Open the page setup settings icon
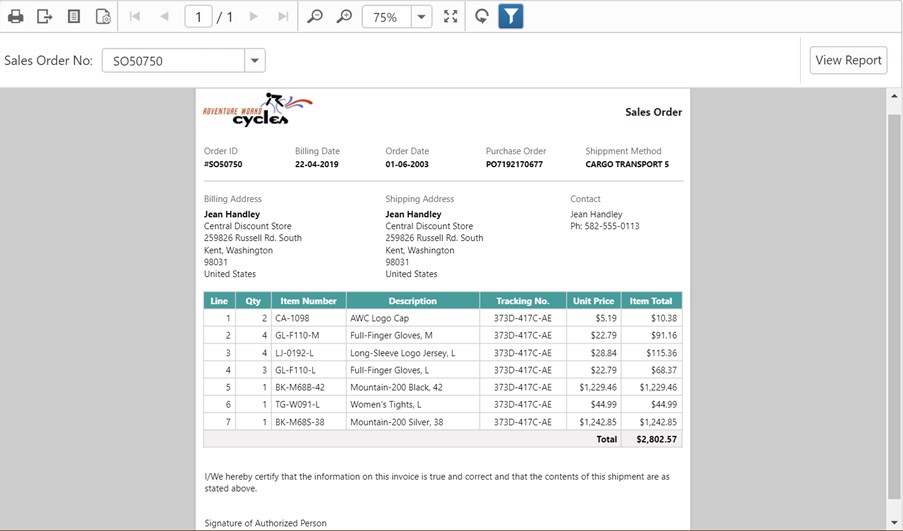The width and height of the screenshot is (903, 531). click(103, 17)
